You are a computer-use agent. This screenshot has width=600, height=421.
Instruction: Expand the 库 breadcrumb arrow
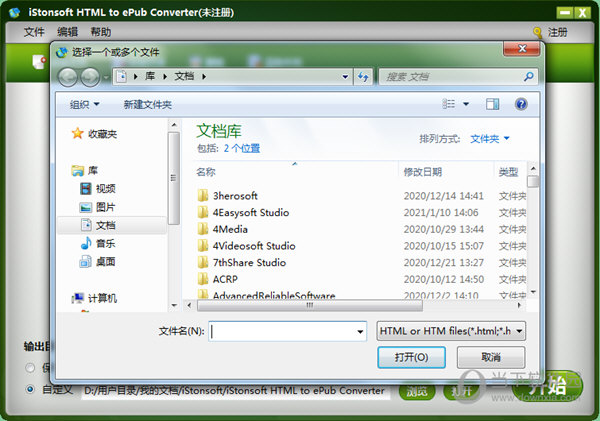(x=165, y=77)
